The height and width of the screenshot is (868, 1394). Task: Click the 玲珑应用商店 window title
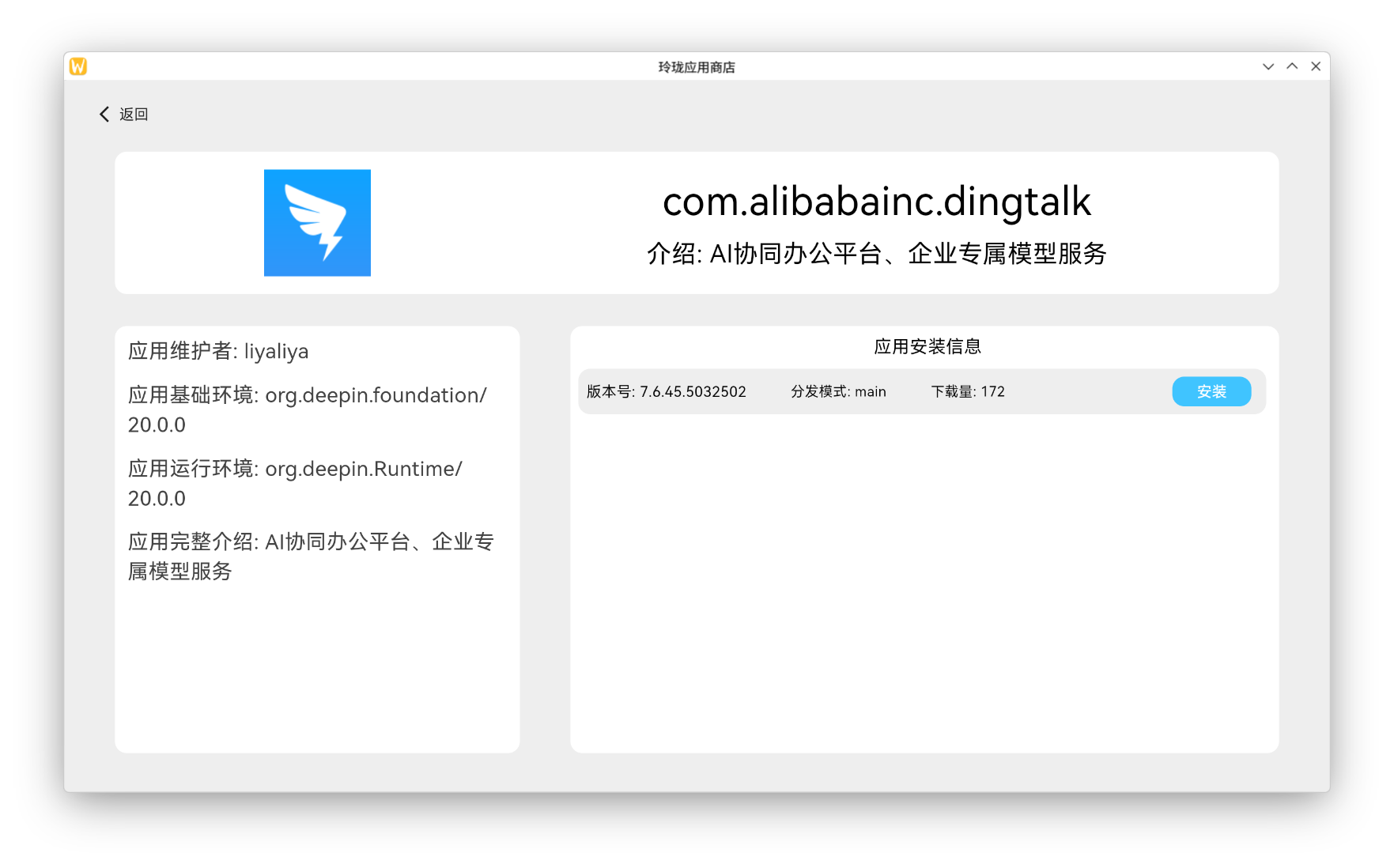pos(697,67)
